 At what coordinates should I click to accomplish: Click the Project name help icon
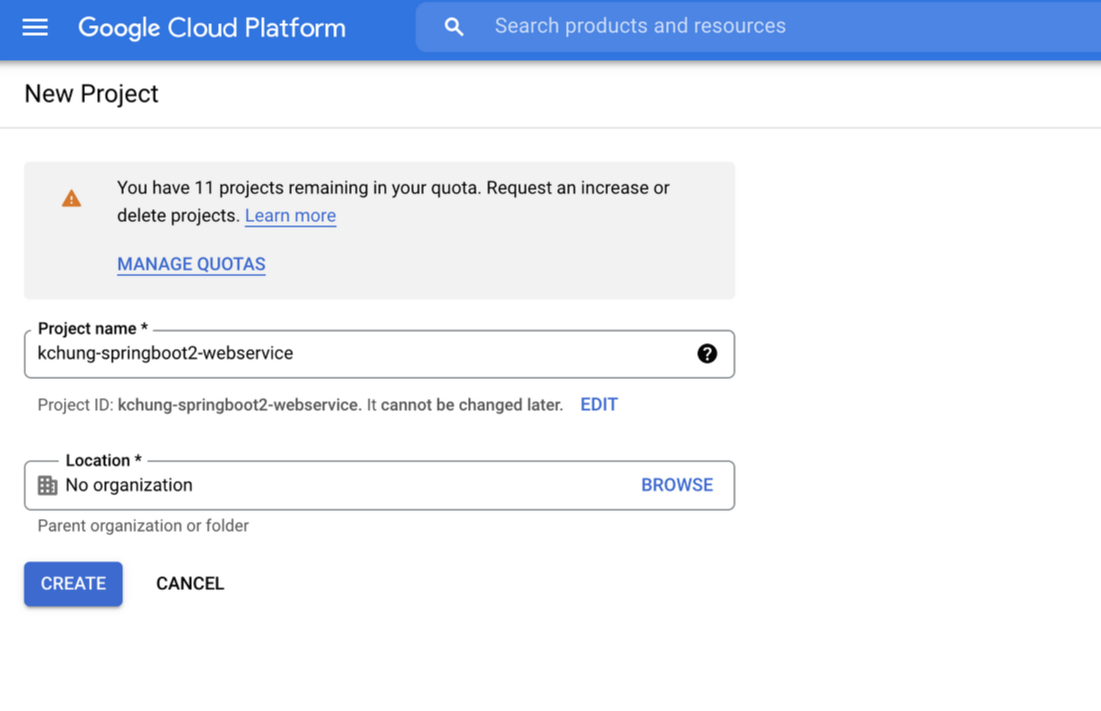[706, 354]
